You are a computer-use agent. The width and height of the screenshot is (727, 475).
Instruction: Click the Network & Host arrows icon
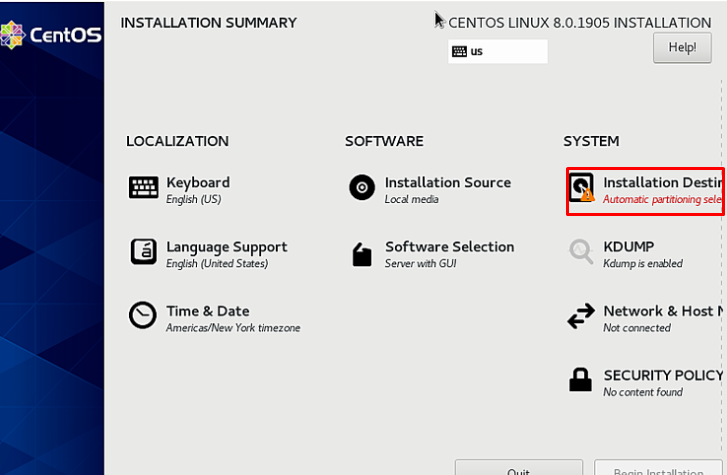(581, 316)
